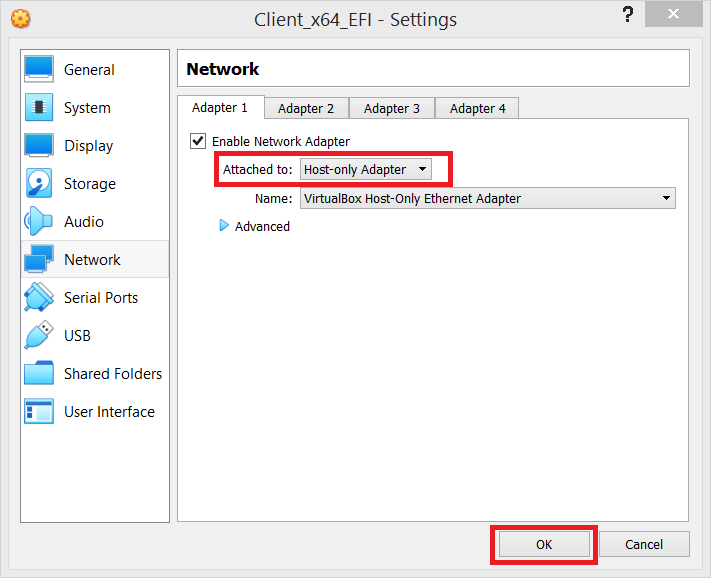This screenshot has height=578, width=711.
Task: Open the adapter Name dropdown
Action: tap(488, 199)
